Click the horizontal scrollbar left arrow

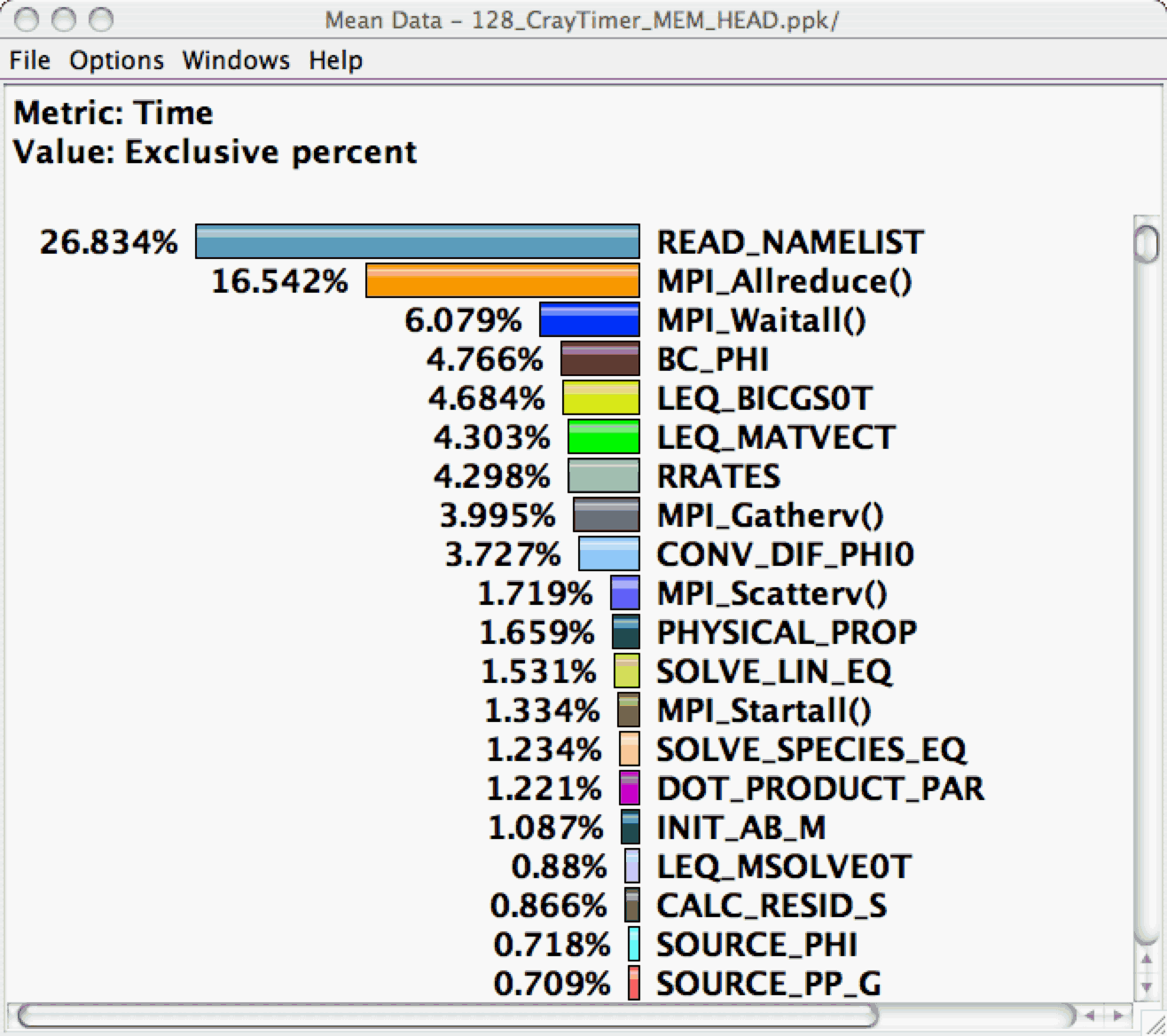click(1089, 1015)
